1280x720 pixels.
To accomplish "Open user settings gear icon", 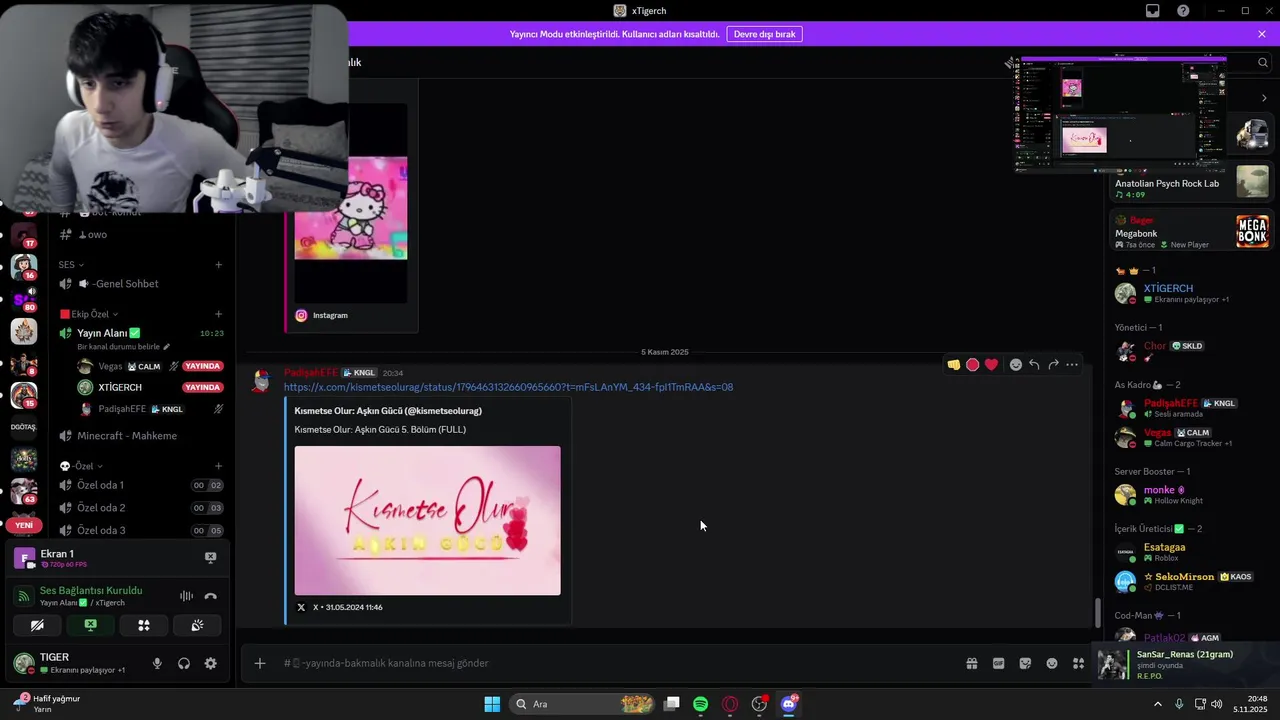I will (210, 663).
